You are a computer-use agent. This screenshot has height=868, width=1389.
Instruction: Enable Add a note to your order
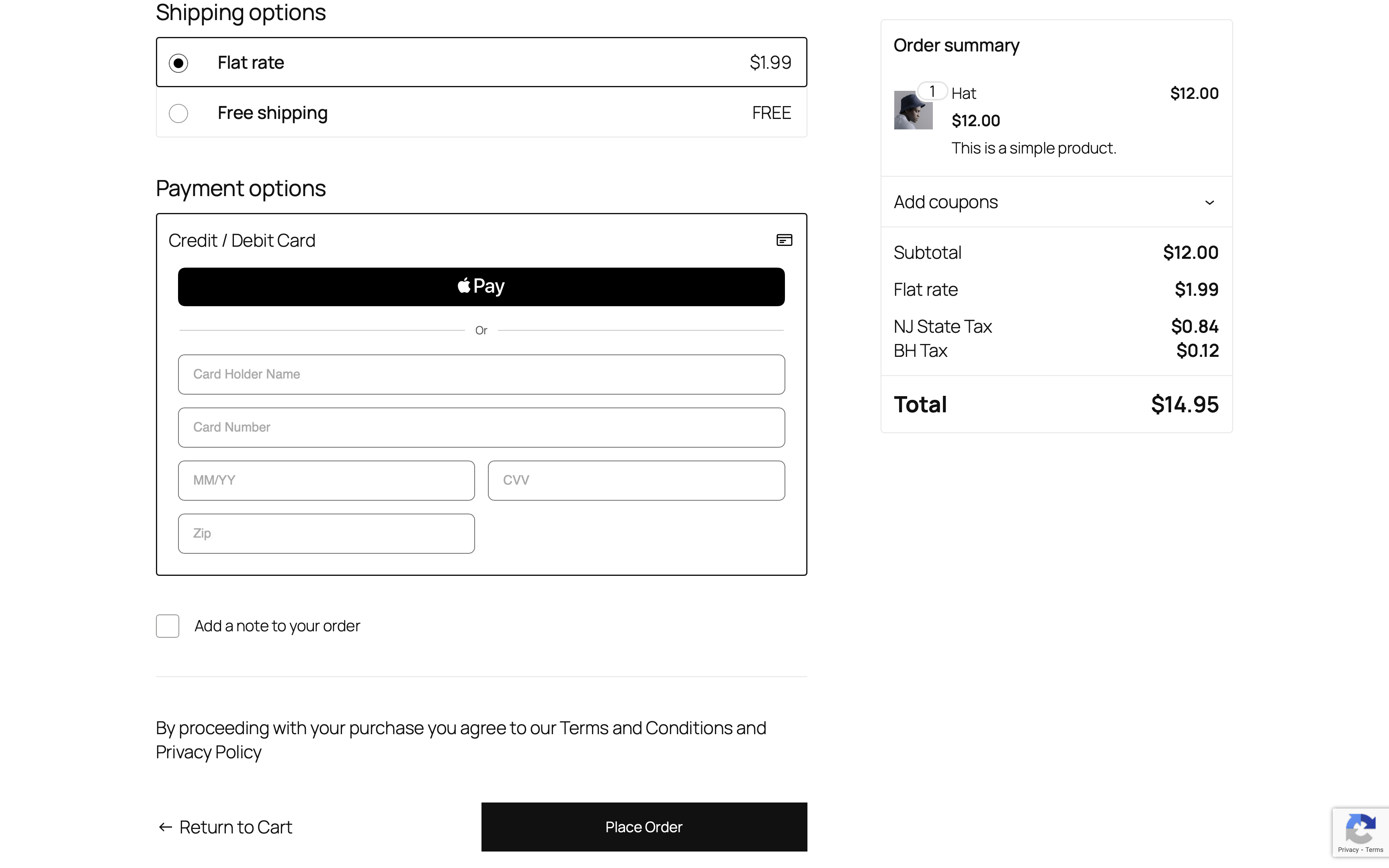pyautogui.click(x=167, y=626)
